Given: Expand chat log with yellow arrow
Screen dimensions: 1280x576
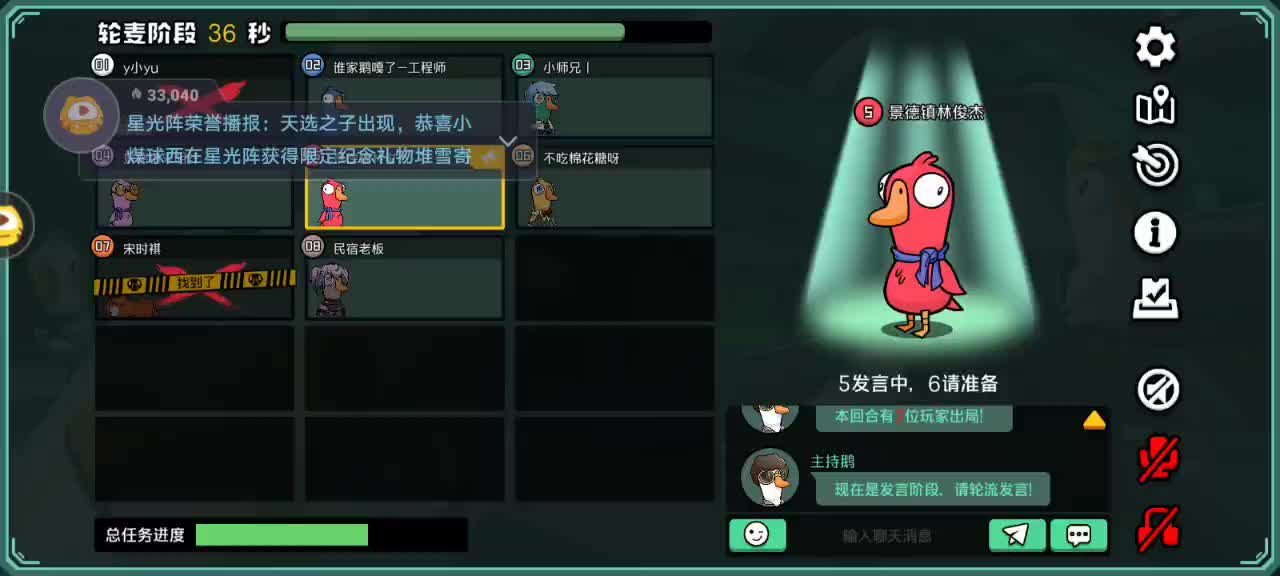Looking at the screenshot, I should pos(1094,420).
